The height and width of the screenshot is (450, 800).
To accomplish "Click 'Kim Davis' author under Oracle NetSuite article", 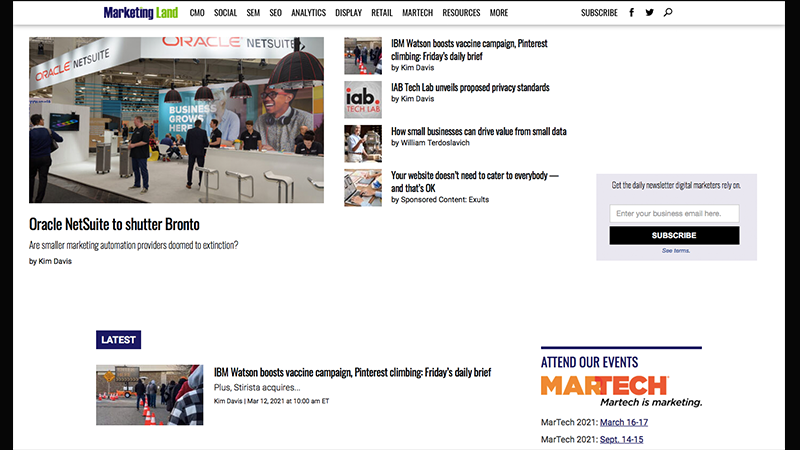I will [x=55, y=261].
